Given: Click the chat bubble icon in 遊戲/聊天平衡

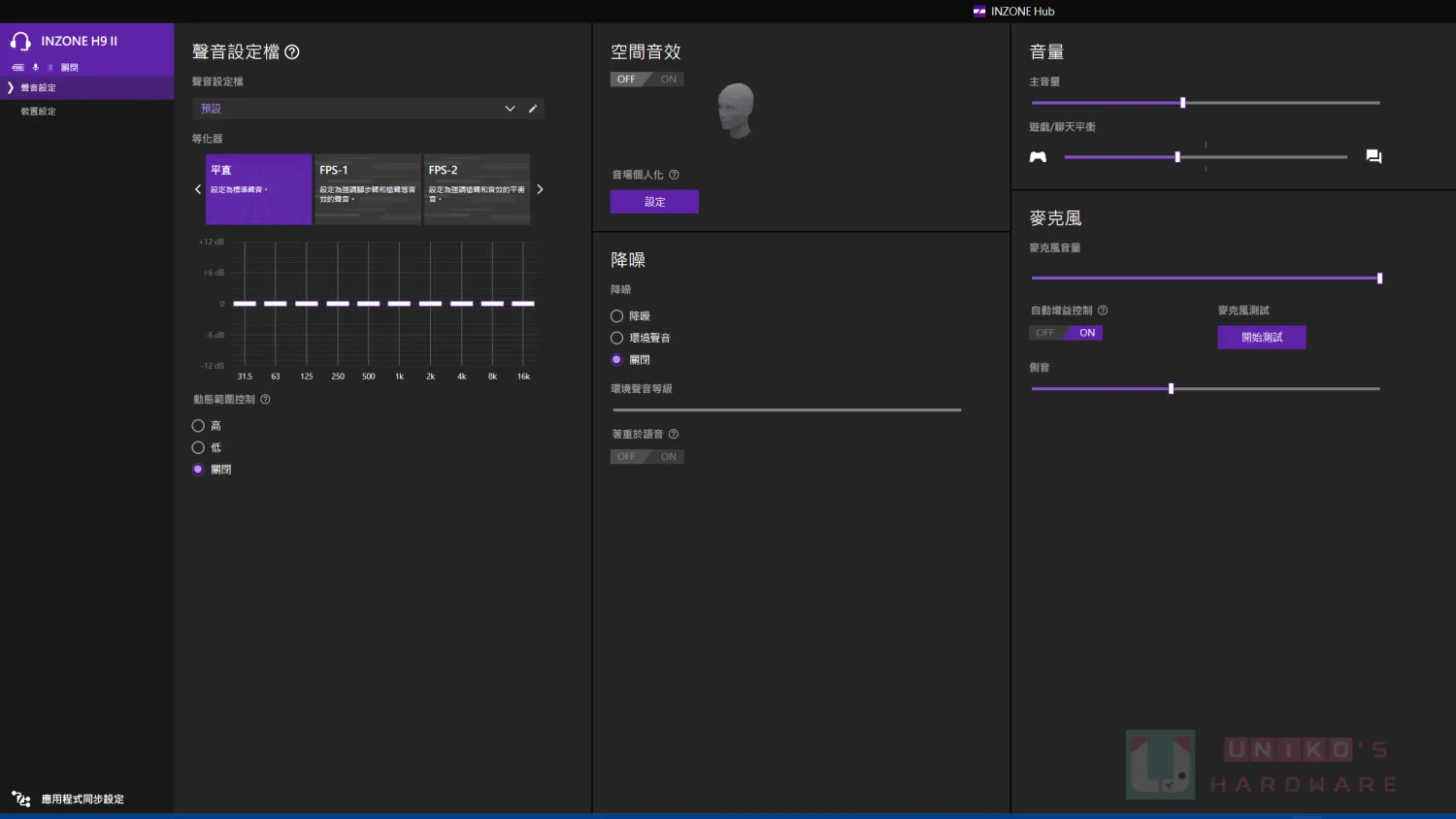Looking at the screenshot, I should tap(1373, 157).
